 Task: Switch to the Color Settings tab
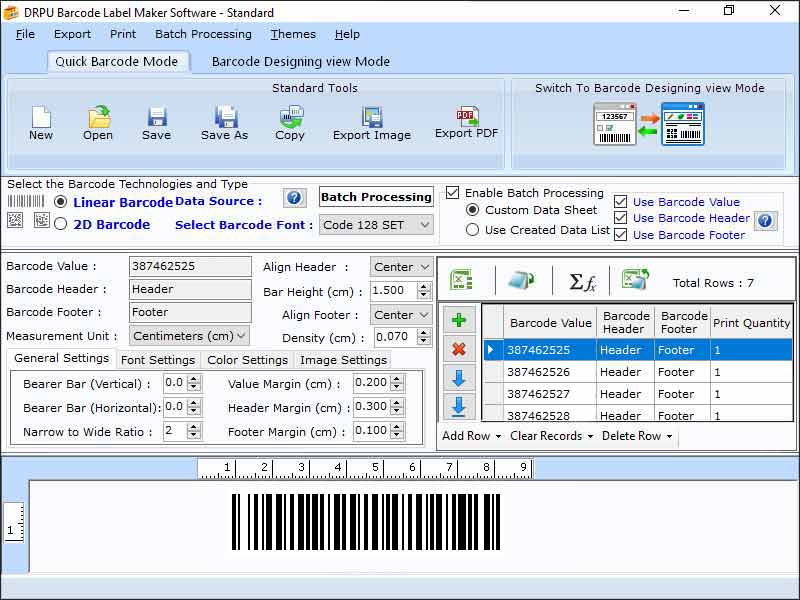[x=246, y=359]
